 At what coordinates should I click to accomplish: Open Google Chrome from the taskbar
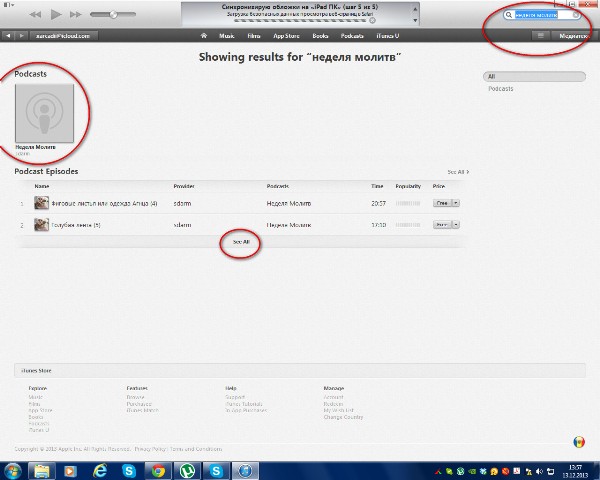point(157,470)
